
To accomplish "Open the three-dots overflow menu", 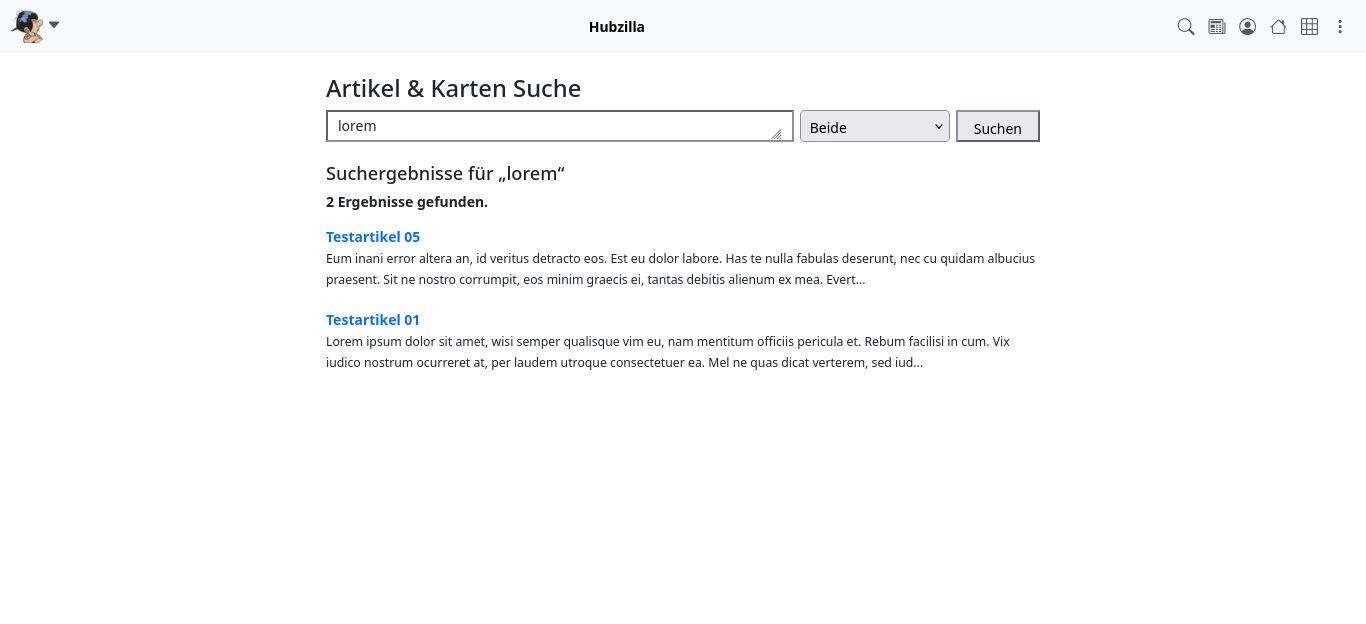I will pyautogui.click(x=1340, y=27).
